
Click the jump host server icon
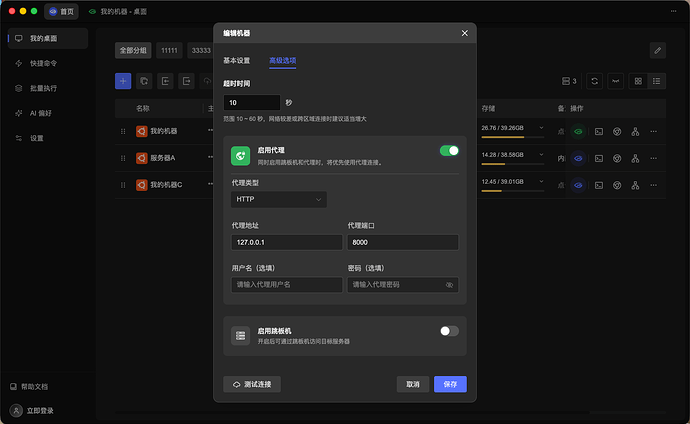241,336
